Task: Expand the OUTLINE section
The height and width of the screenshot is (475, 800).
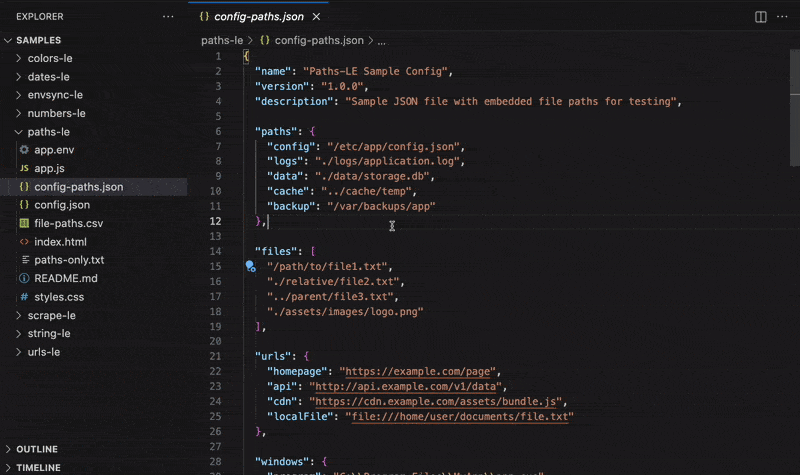Action: [8, 449]
